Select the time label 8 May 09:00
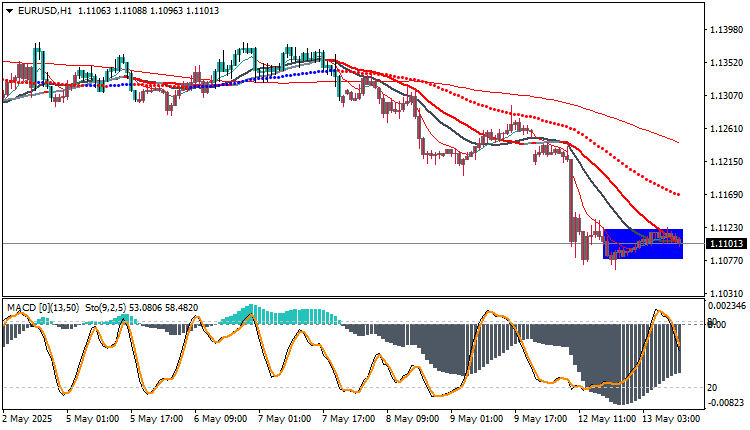The image size is (750, 430). [412, 419]
